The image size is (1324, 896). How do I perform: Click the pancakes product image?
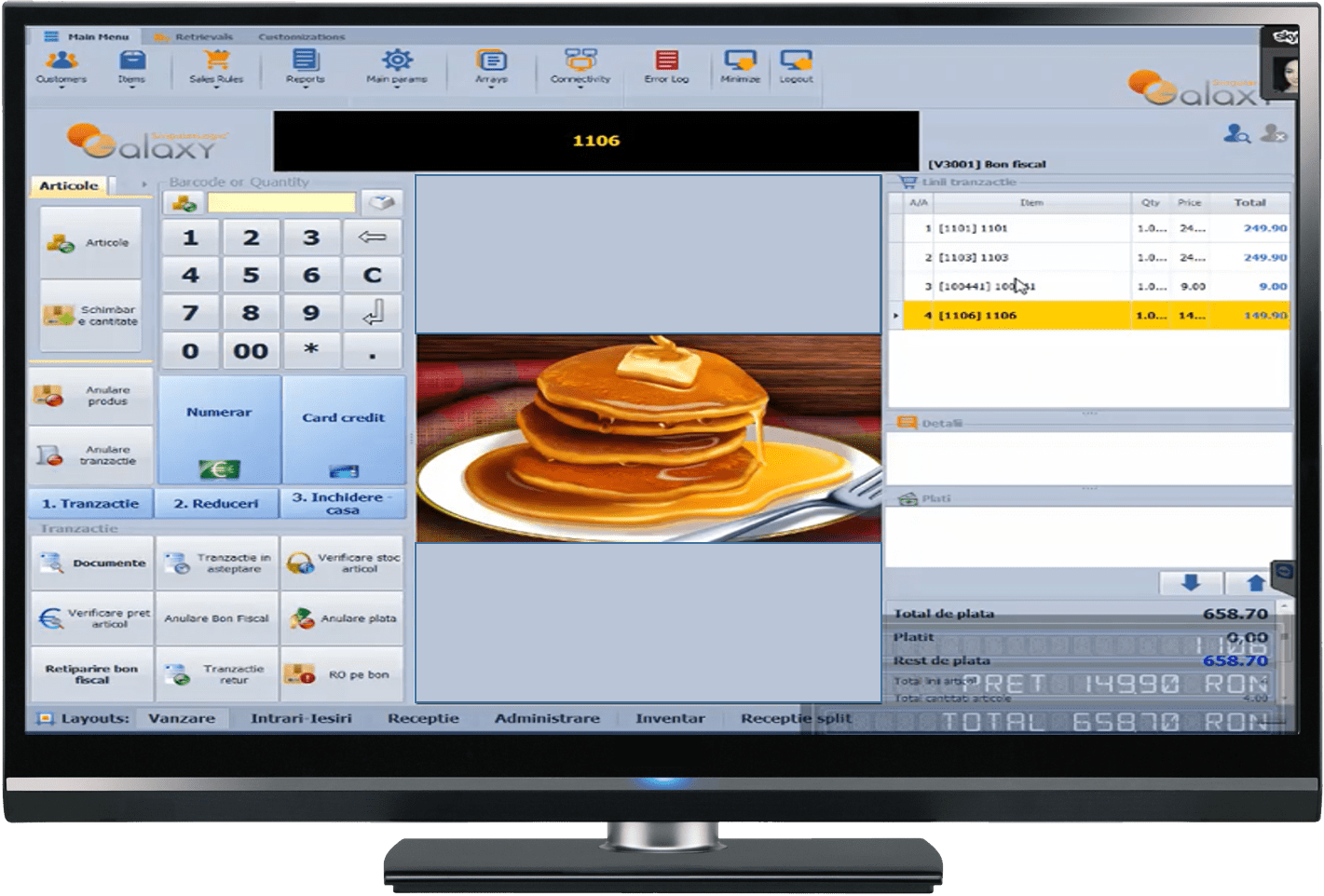(x=648, y=439)
